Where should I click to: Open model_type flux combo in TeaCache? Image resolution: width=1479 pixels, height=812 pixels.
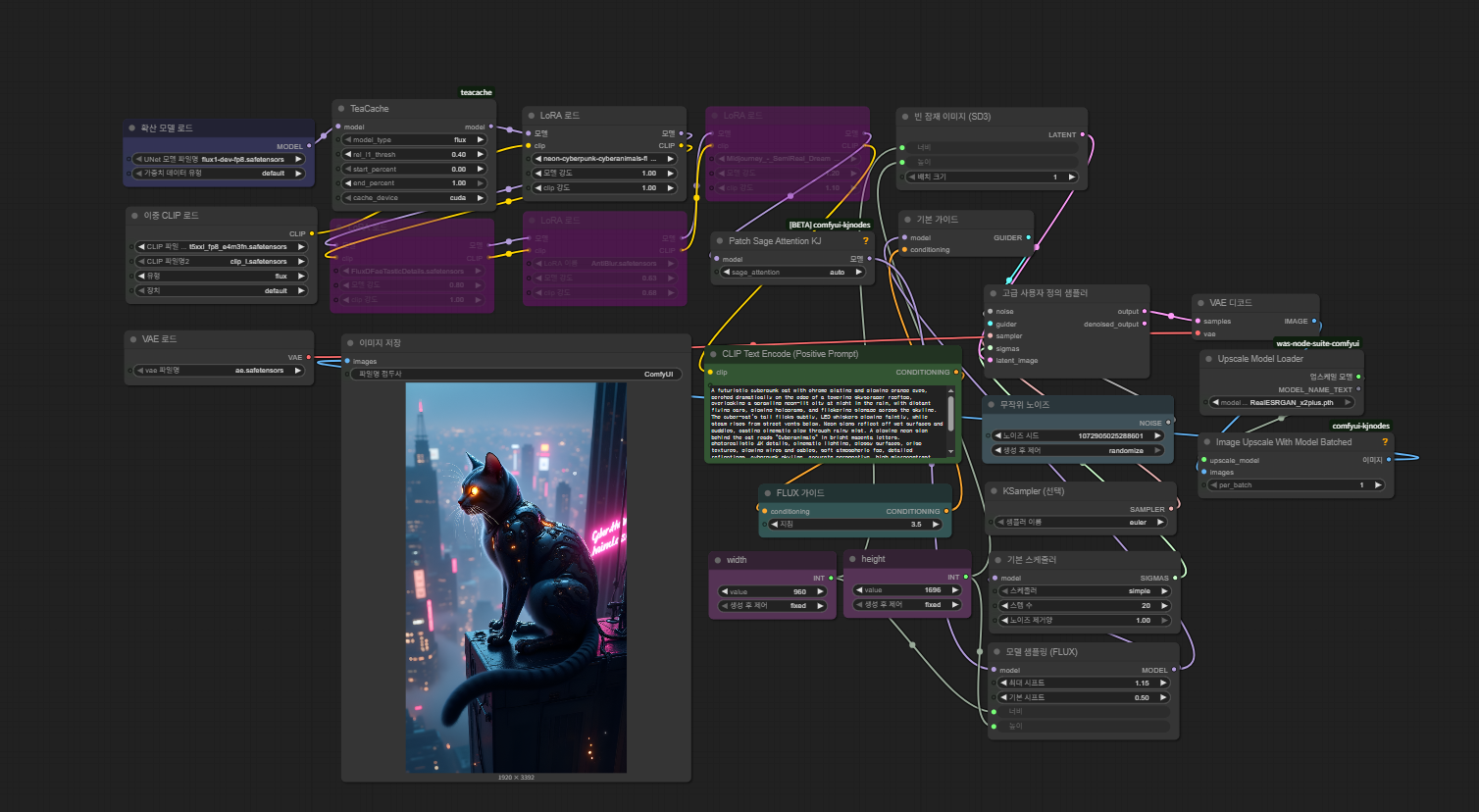click(x=414, y=139)
